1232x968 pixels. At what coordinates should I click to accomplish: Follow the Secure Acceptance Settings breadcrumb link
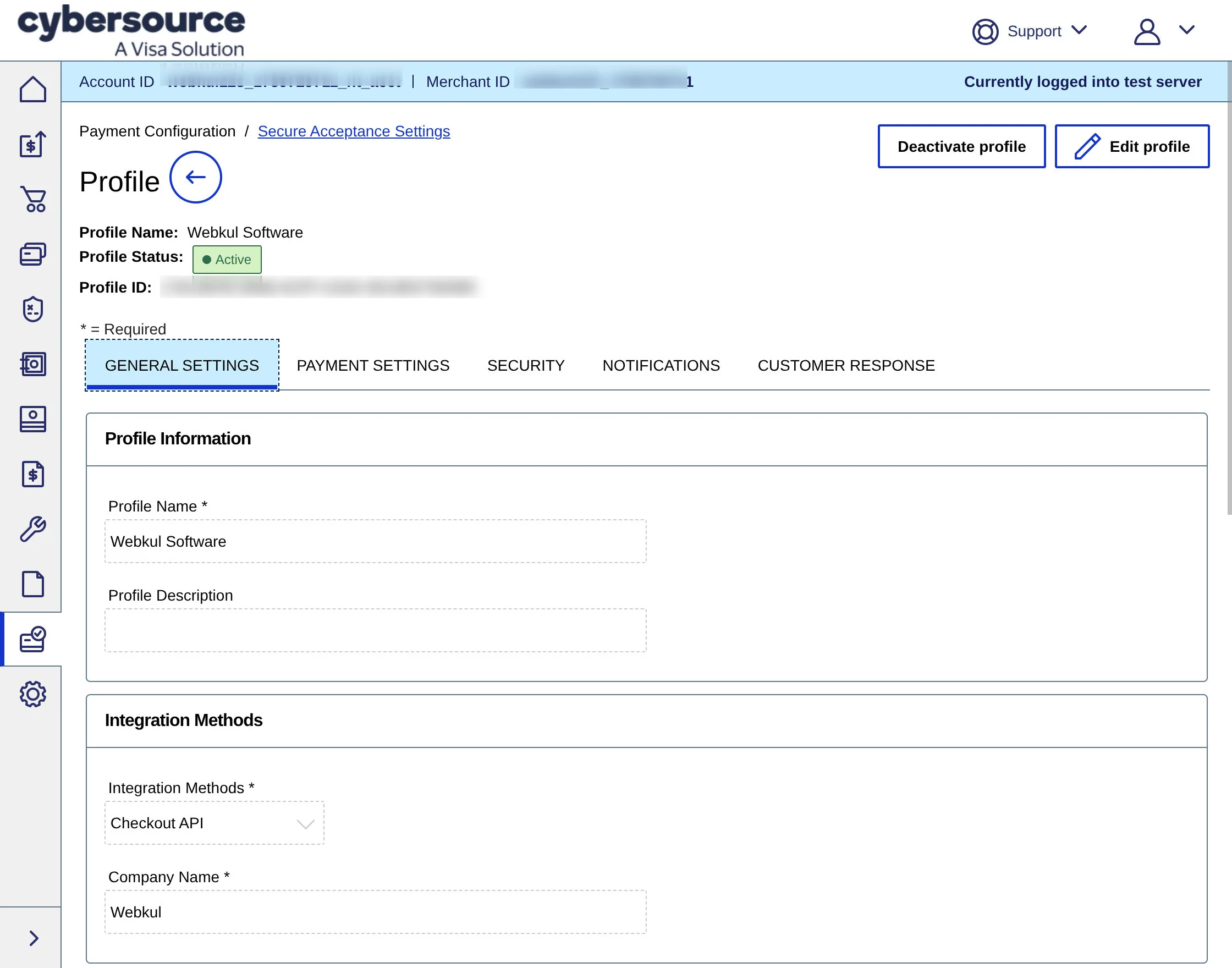[354, 131]
